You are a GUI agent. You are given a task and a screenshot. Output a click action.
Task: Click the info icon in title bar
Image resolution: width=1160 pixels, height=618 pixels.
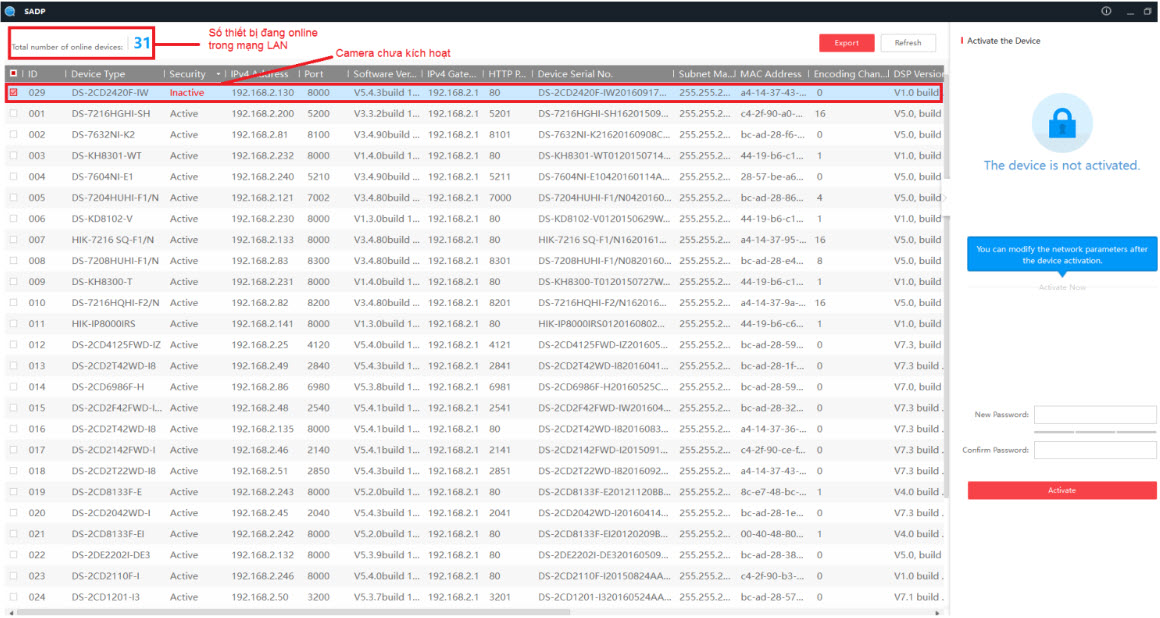point(1106,11)
